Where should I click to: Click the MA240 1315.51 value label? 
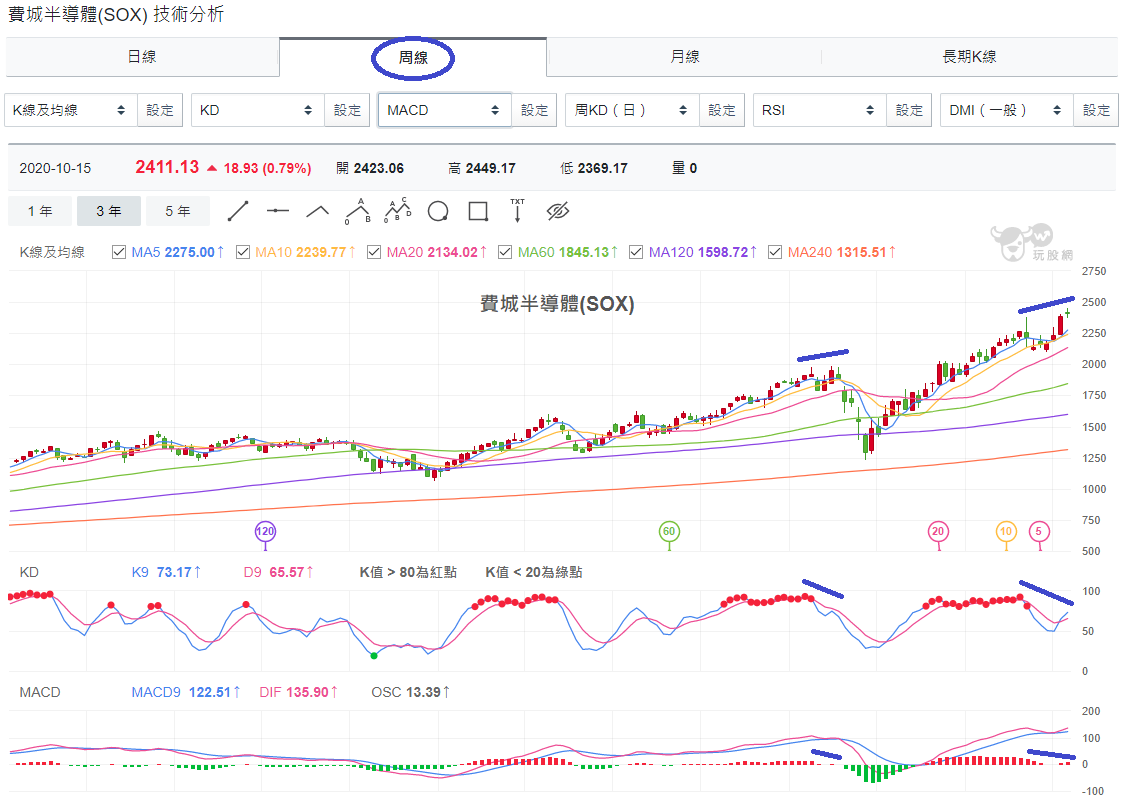coord(842,252)
